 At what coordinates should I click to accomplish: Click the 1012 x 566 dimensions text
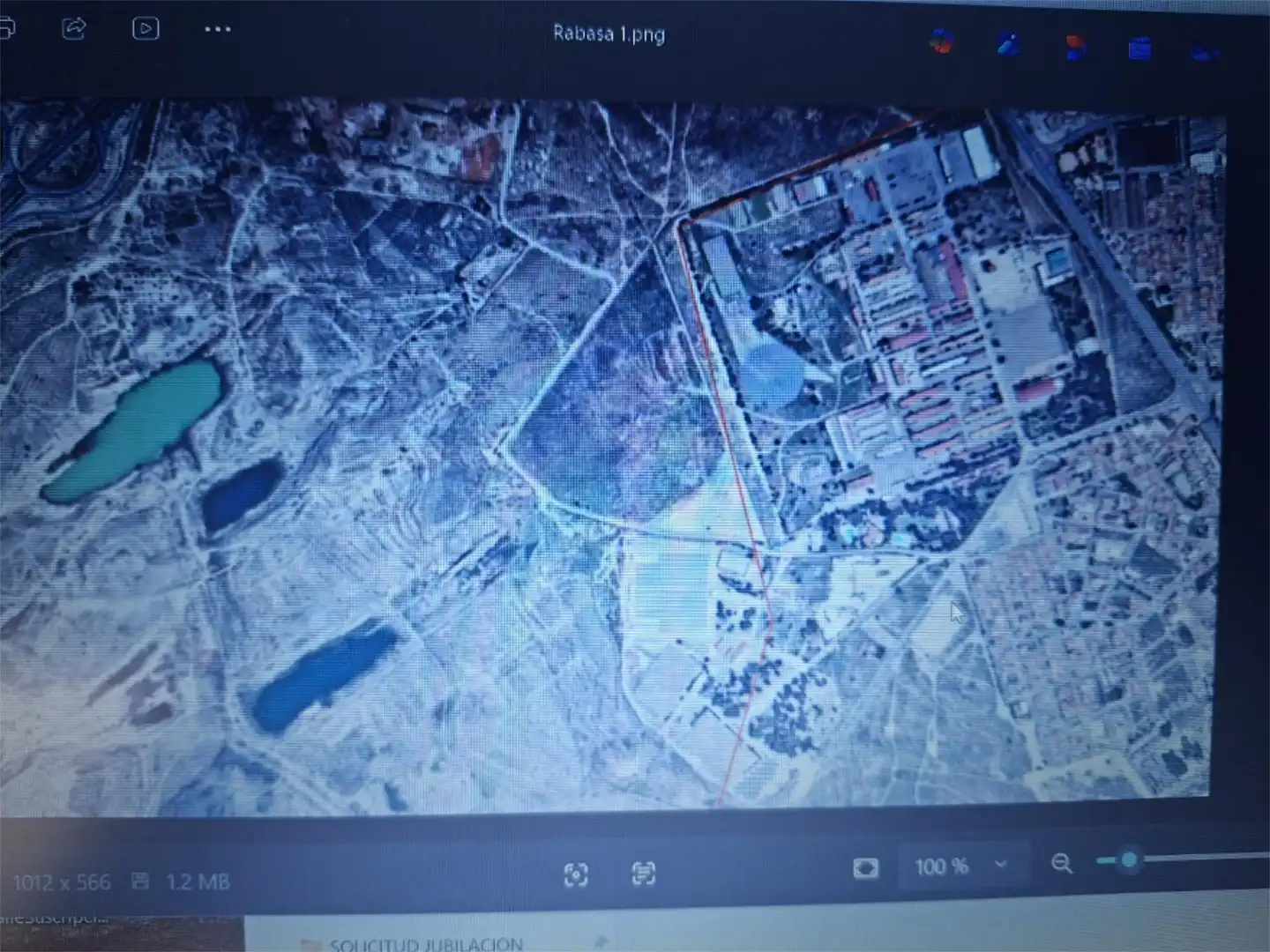coord(62,882)
